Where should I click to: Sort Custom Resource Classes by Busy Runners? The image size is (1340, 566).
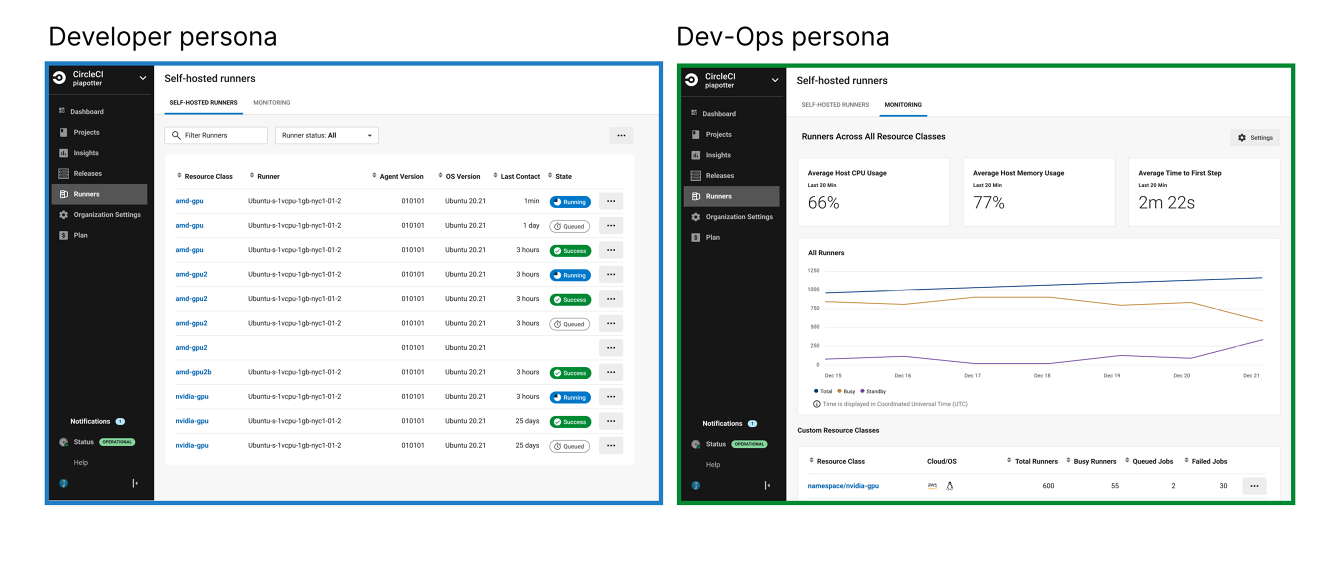(x=1092, y=461)
